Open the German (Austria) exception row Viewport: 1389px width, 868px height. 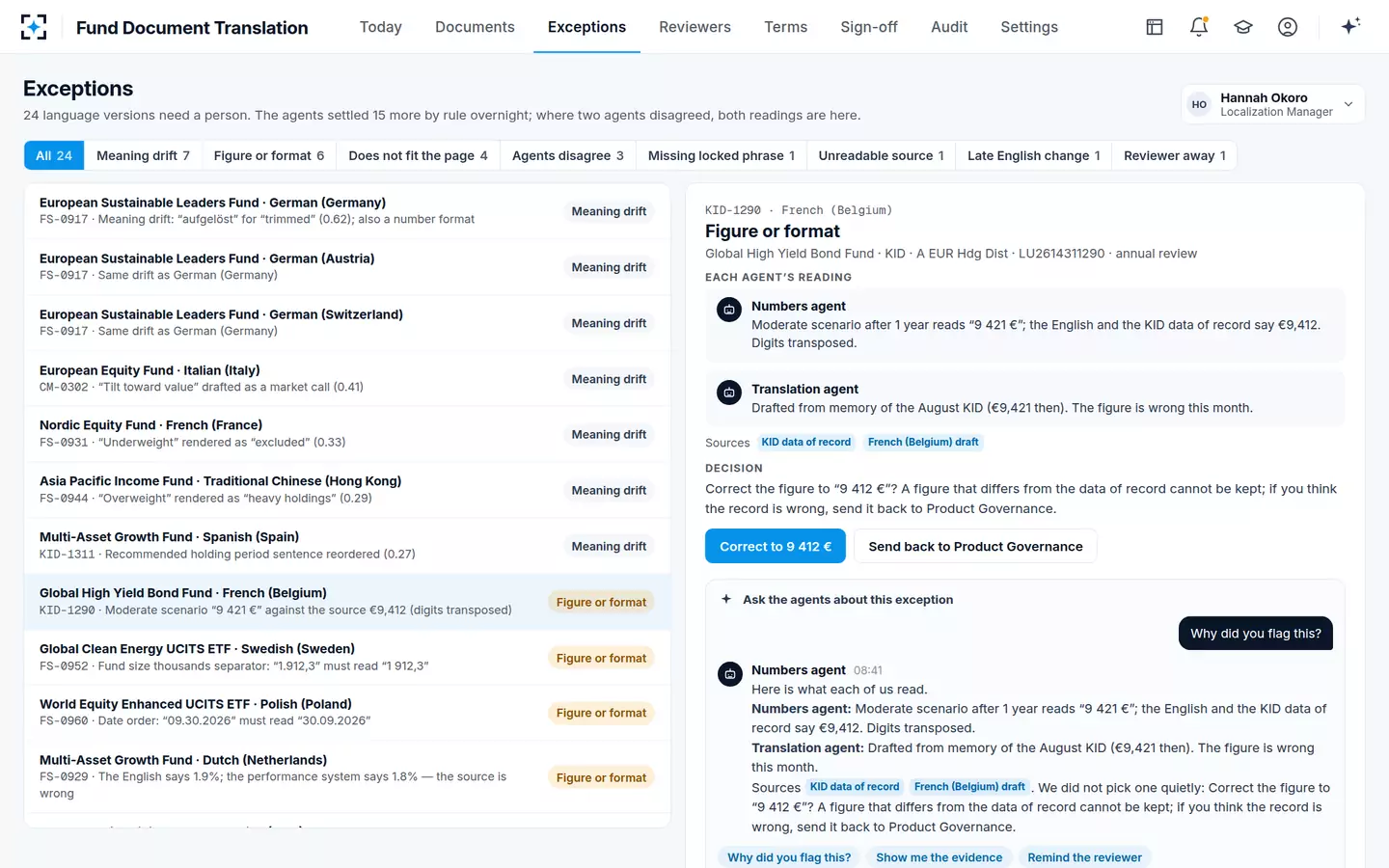[x=347, y=267]
